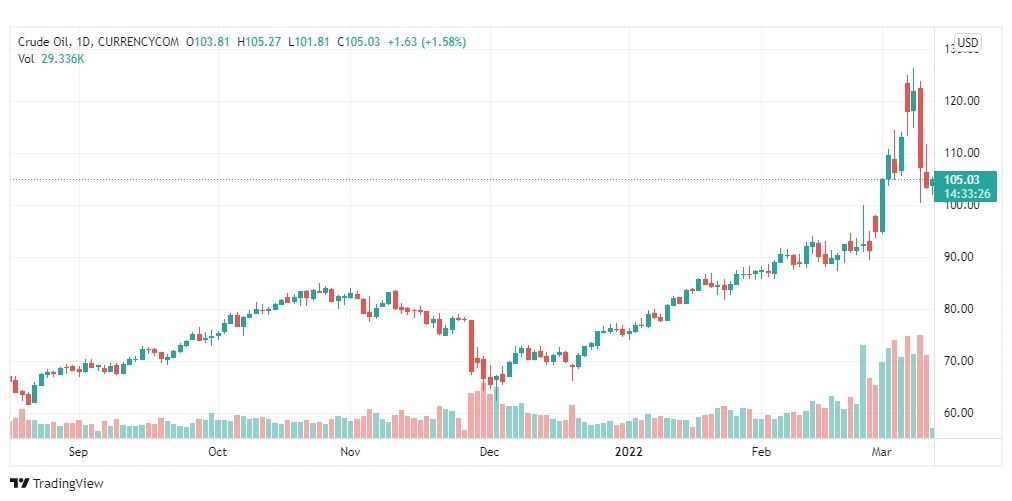
Task: Select the Mar label on time axis
Action: pyautogui.click(x=881, y=452)
